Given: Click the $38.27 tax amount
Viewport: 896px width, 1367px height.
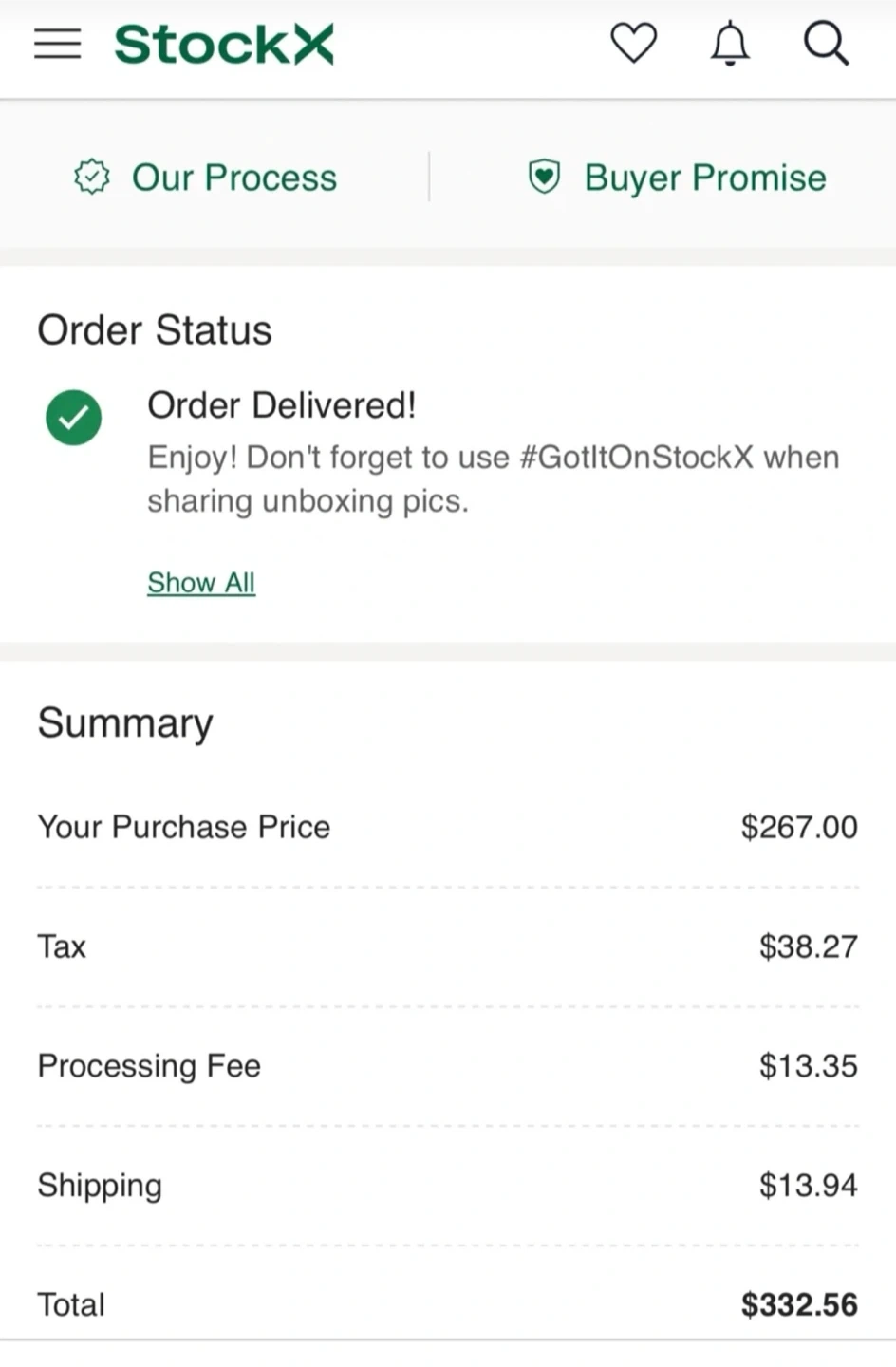Looking at the screenshot, I should point(808,946).
